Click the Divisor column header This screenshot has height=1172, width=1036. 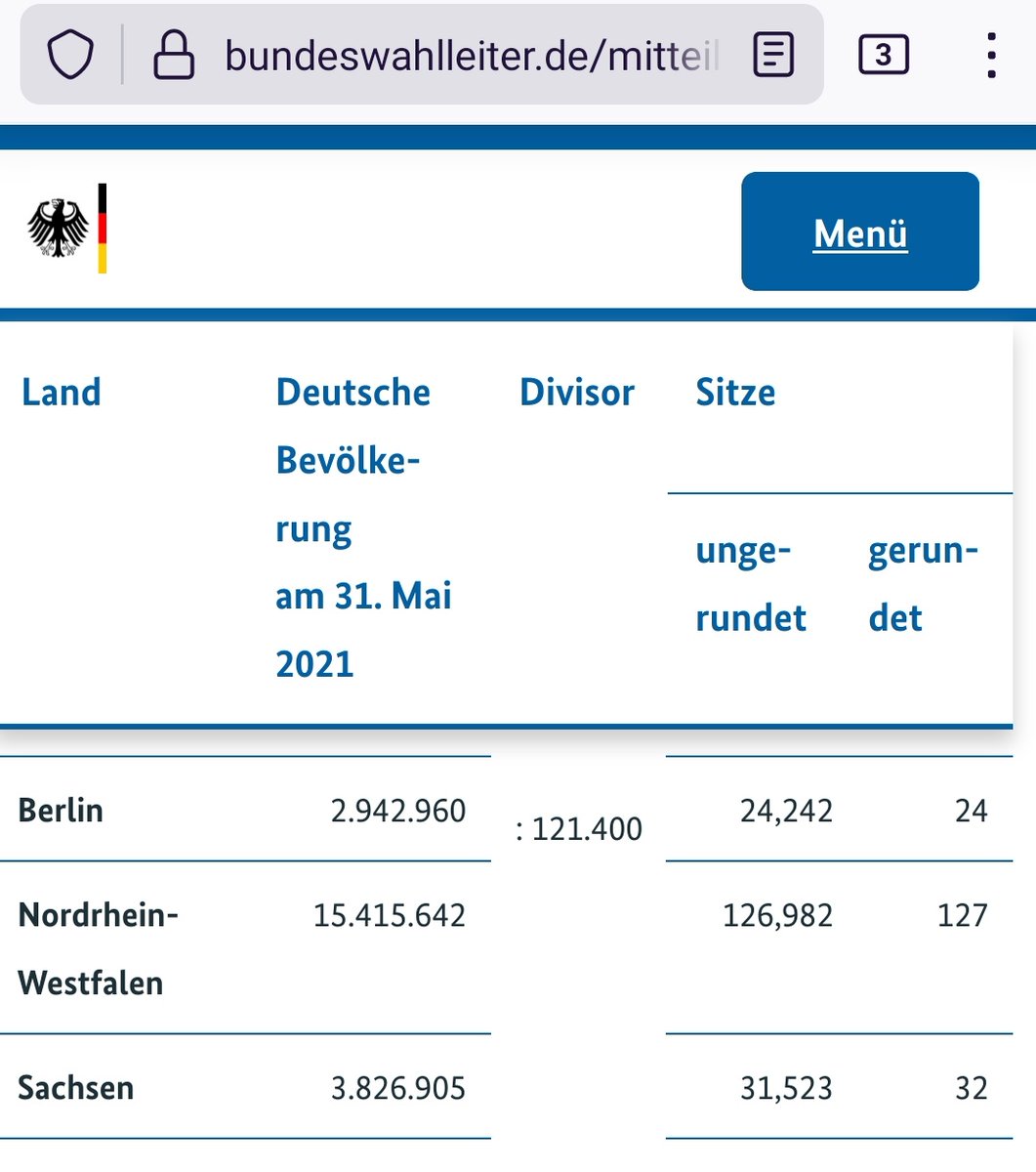577,393
